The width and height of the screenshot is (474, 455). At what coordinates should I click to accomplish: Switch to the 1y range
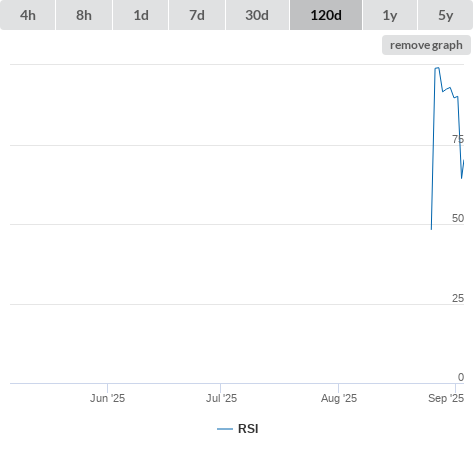390,15
